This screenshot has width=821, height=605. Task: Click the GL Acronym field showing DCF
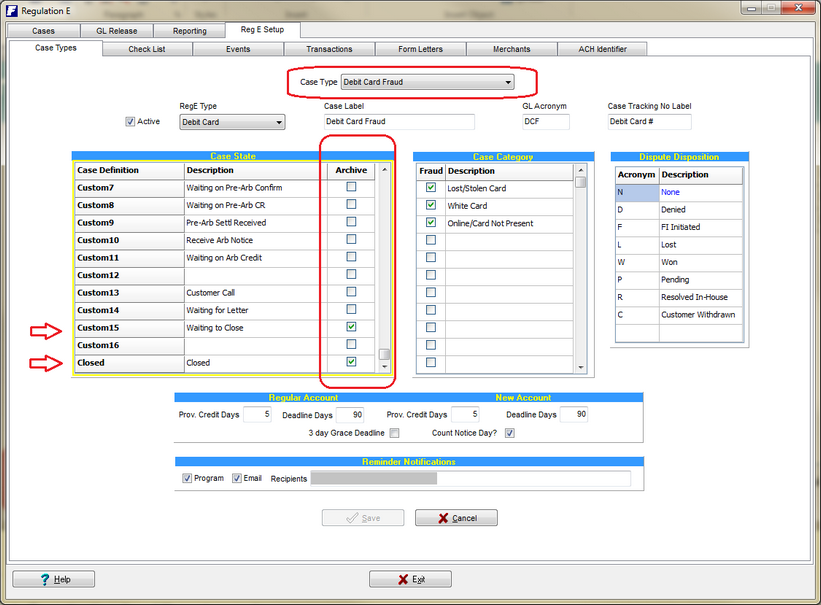[x=545, y=122]
